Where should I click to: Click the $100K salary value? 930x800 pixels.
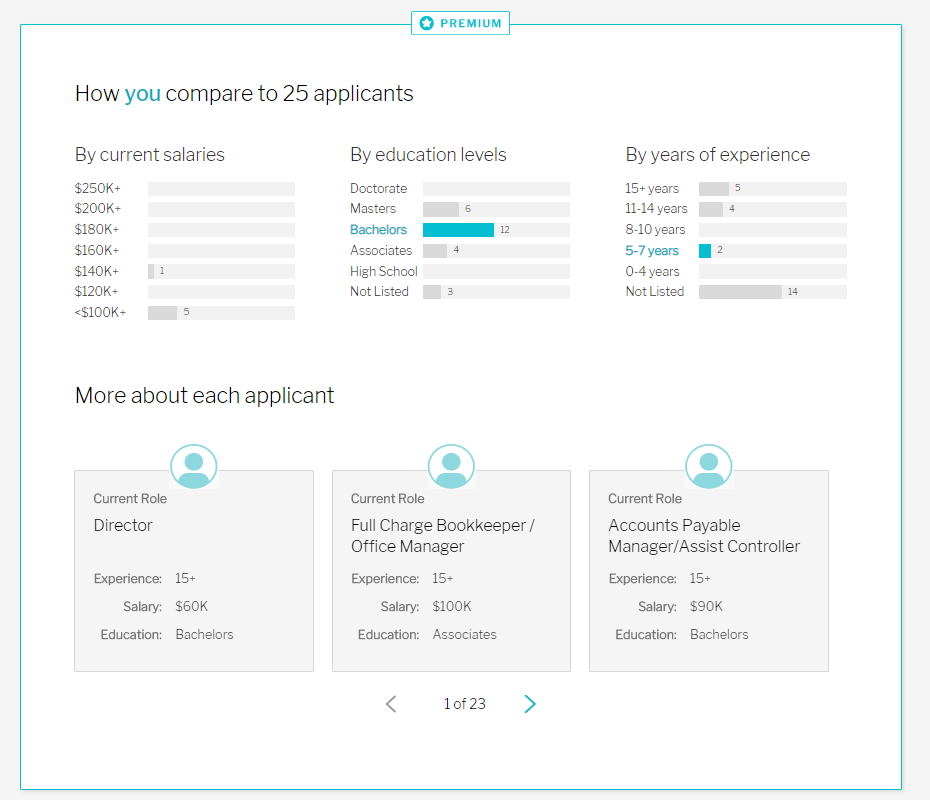point(452,607)
